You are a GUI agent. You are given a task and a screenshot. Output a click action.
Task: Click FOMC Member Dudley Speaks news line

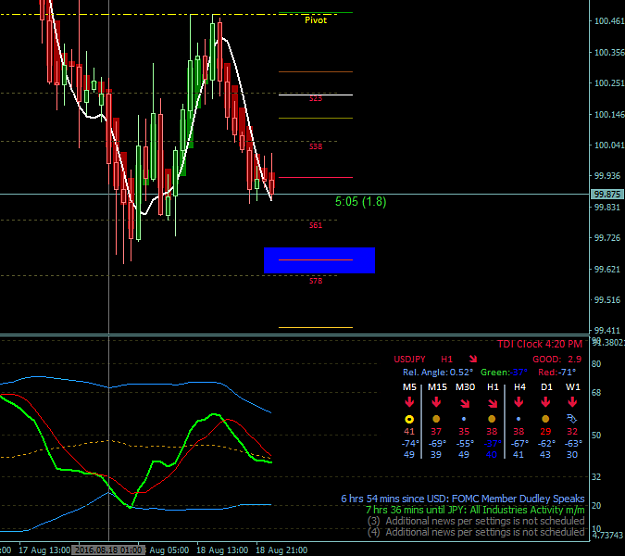point(463,499)
